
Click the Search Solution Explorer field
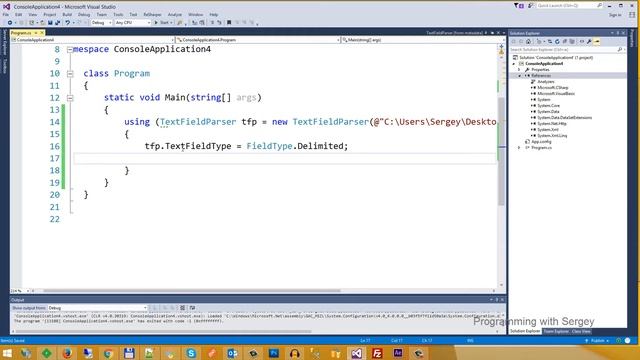[x=567, y=49]
